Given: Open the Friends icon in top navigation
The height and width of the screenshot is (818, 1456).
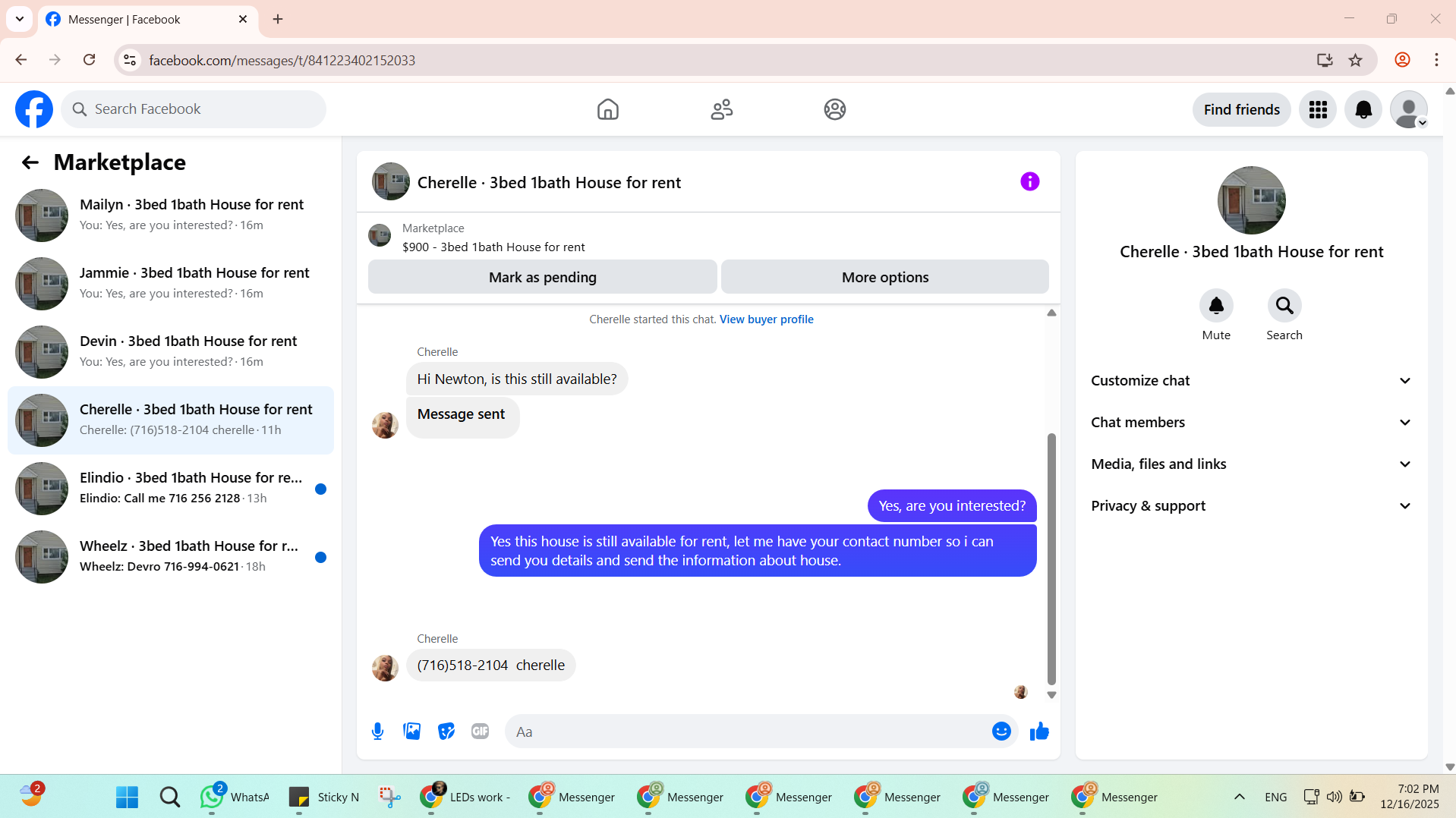Looking at the screenshot, I should [x=721, y=109].
